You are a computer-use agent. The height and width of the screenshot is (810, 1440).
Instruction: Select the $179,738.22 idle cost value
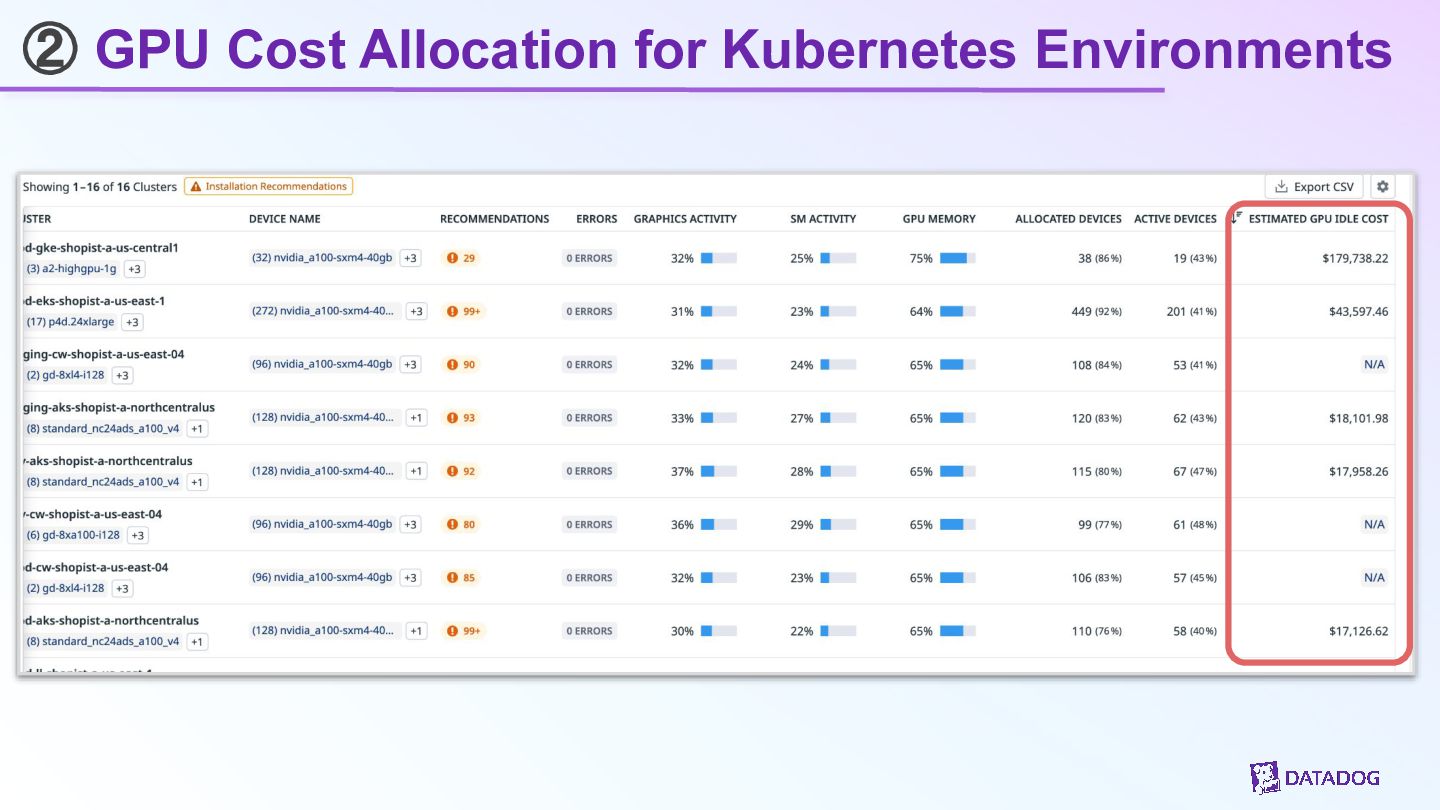1354,258
